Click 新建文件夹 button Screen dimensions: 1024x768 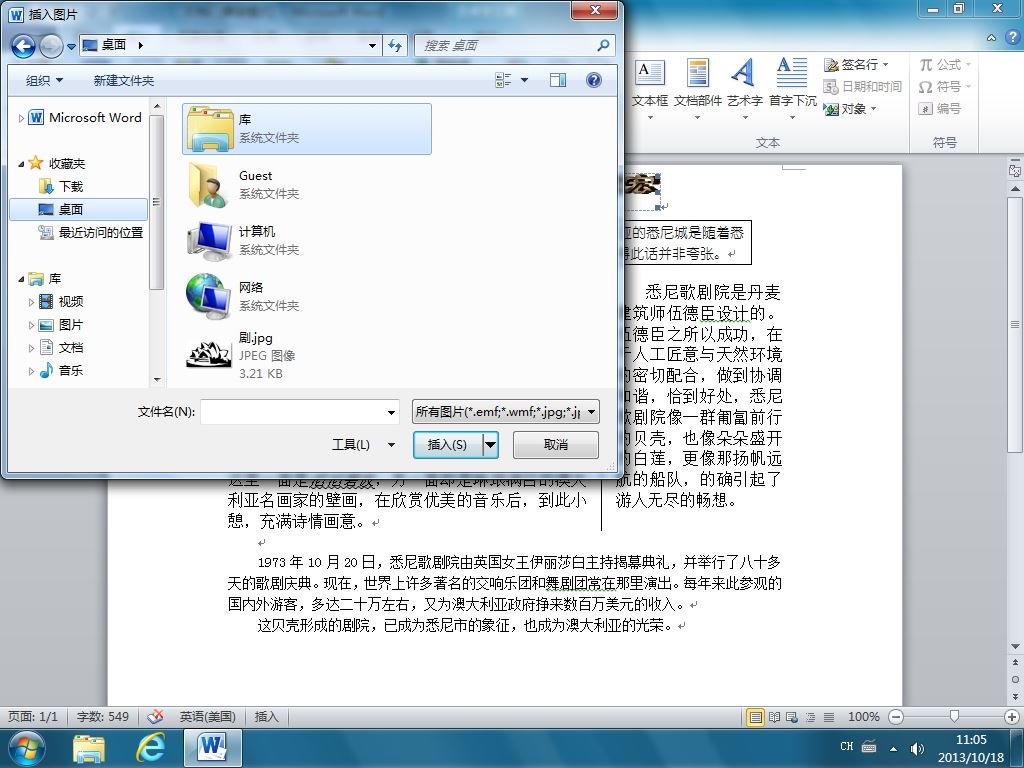click(x=123, y=80)
